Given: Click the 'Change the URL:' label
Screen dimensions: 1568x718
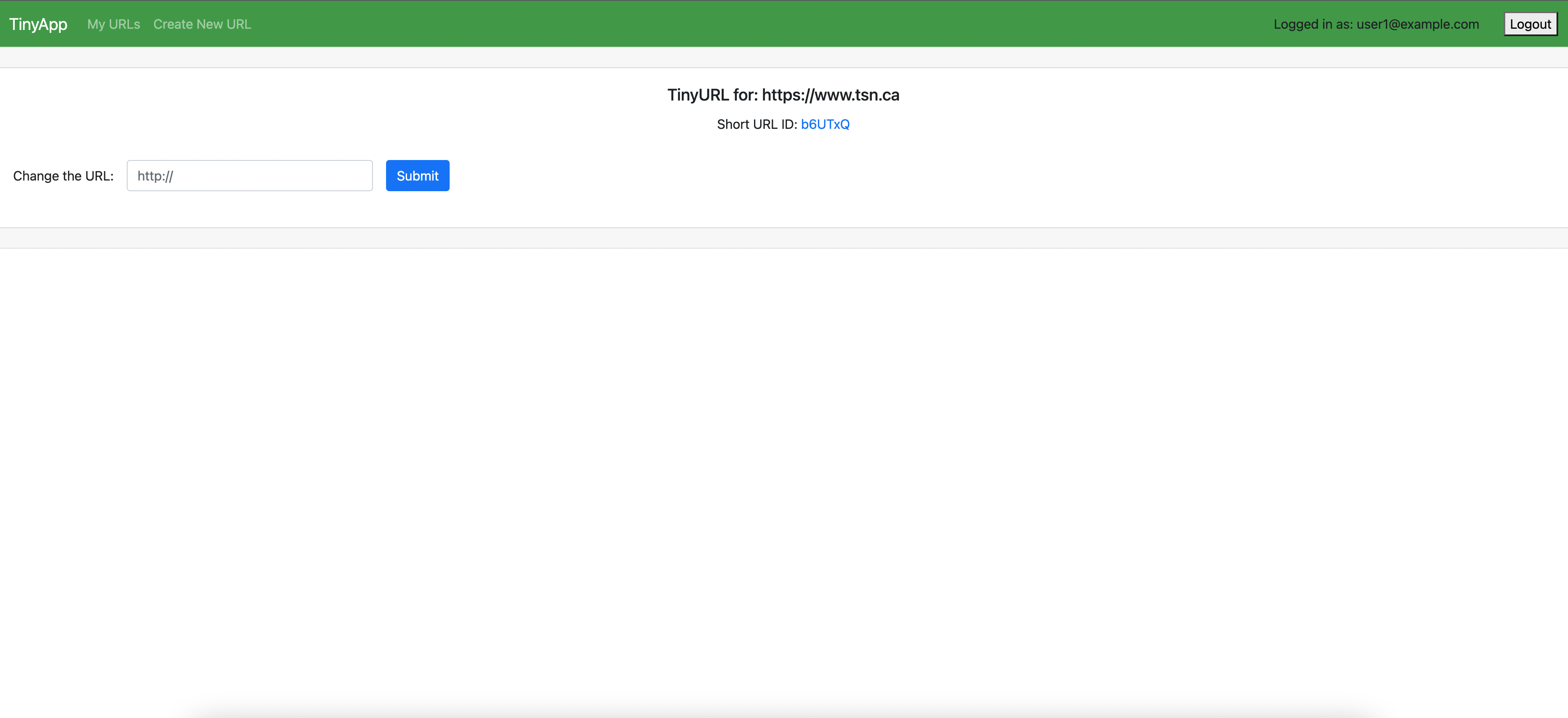Looking at the screenshot, I should (x=63, y=176).
